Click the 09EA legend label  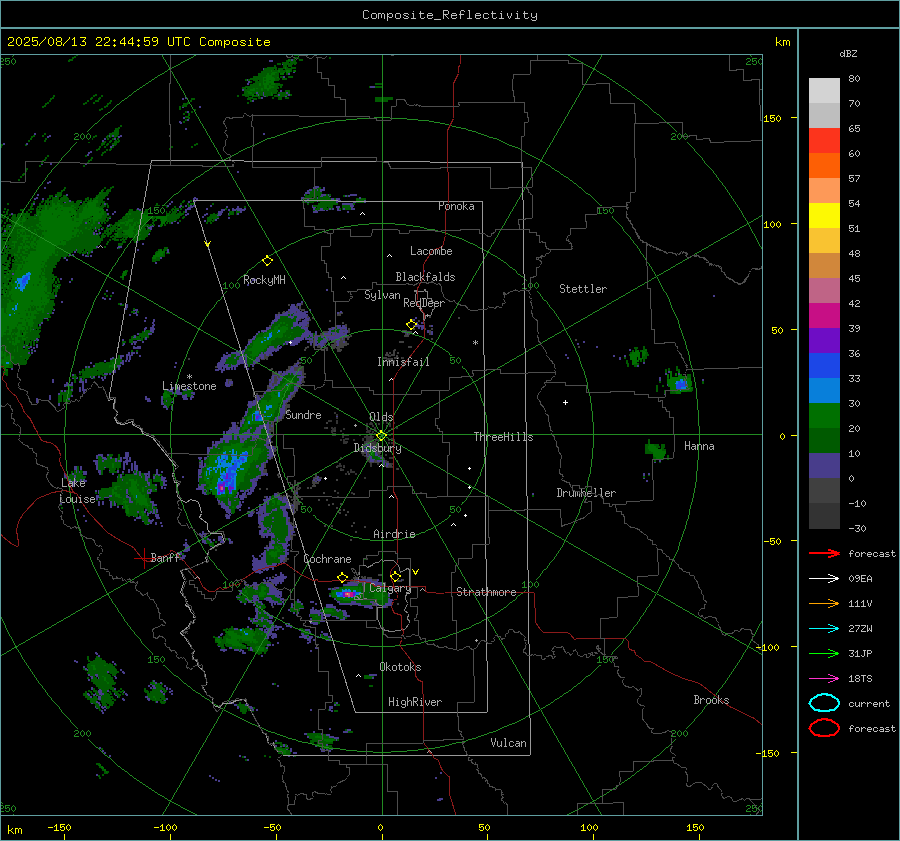point(860,578)
